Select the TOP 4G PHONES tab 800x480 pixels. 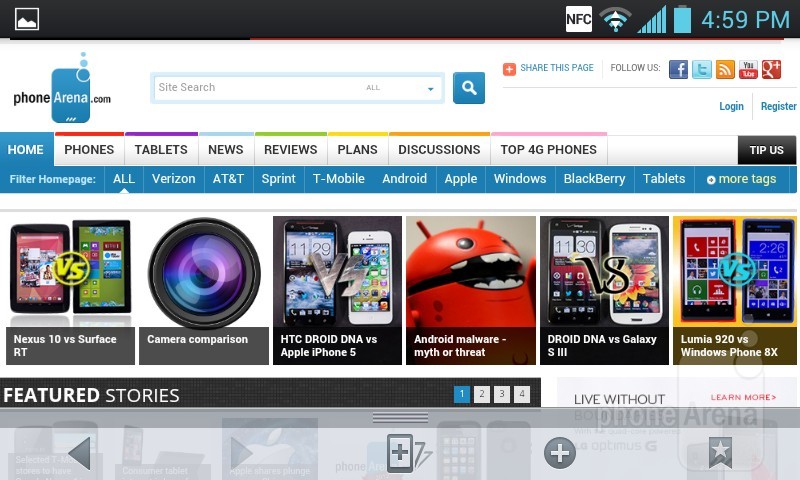coord(548,149)
